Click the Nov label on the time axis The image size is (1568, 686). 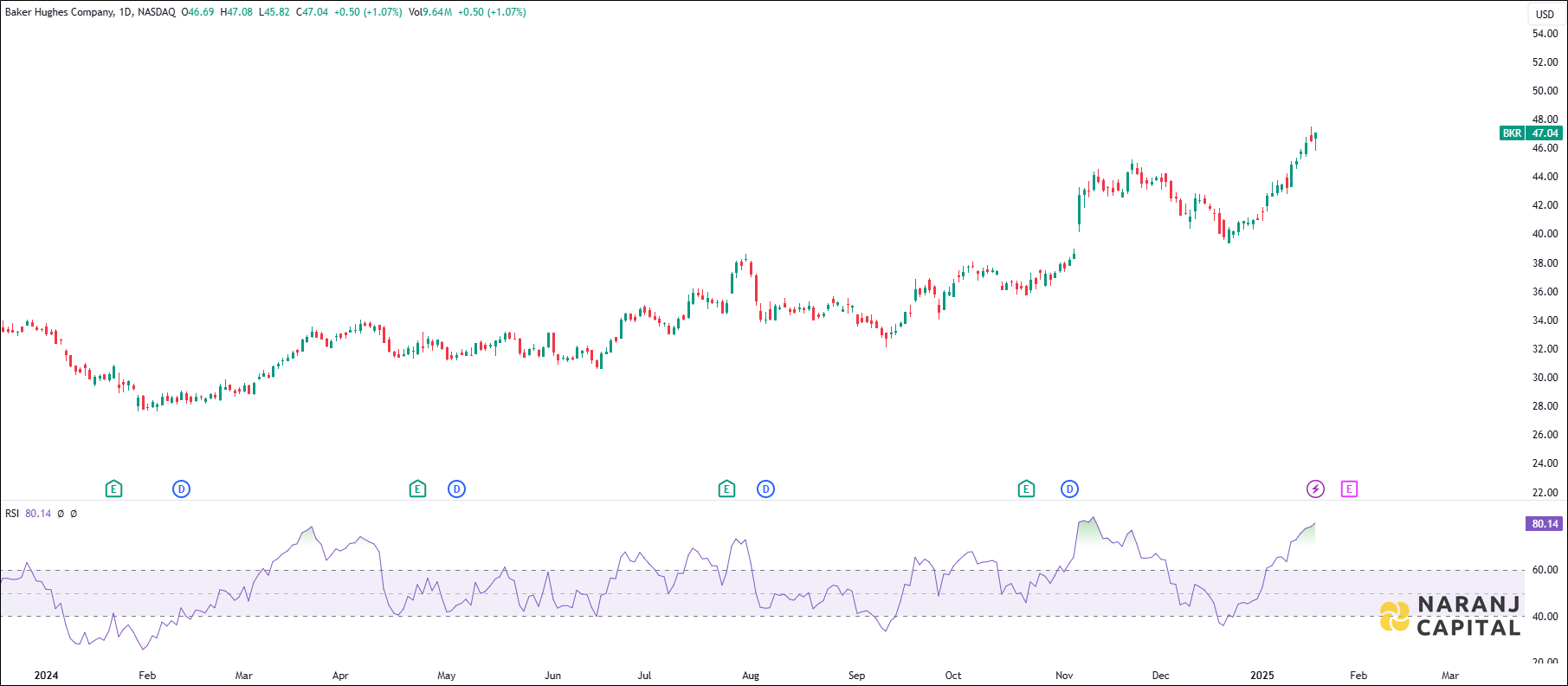click(x=1064, y=676)
